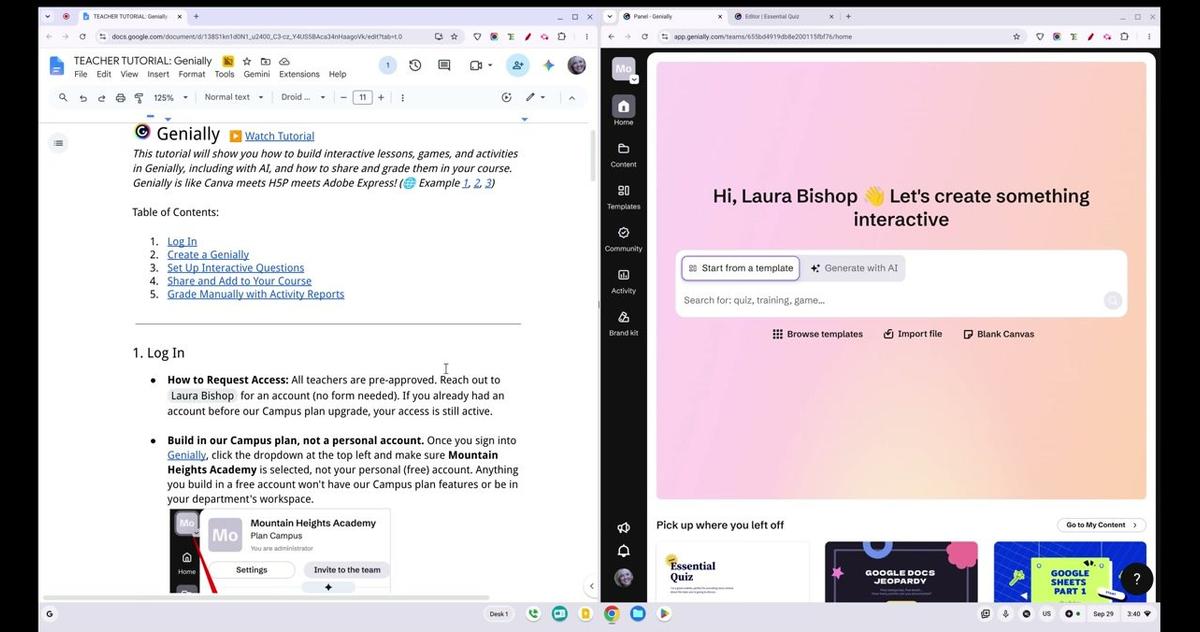Open the Insert menu in Docs
The width and height of the screenshot is (1200, 632).
coord(158,74)
